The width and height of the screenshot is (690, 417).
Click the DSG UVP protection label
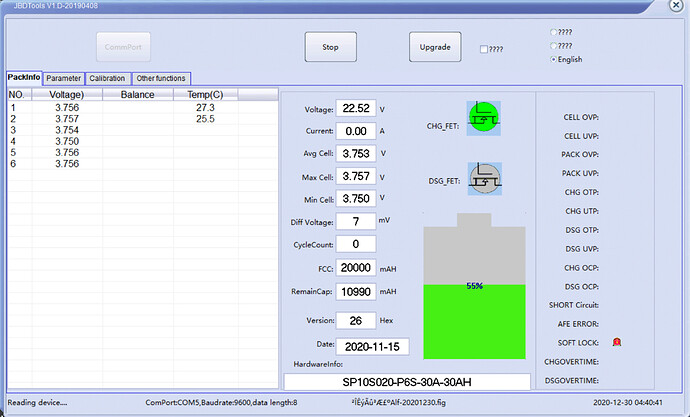582,249
